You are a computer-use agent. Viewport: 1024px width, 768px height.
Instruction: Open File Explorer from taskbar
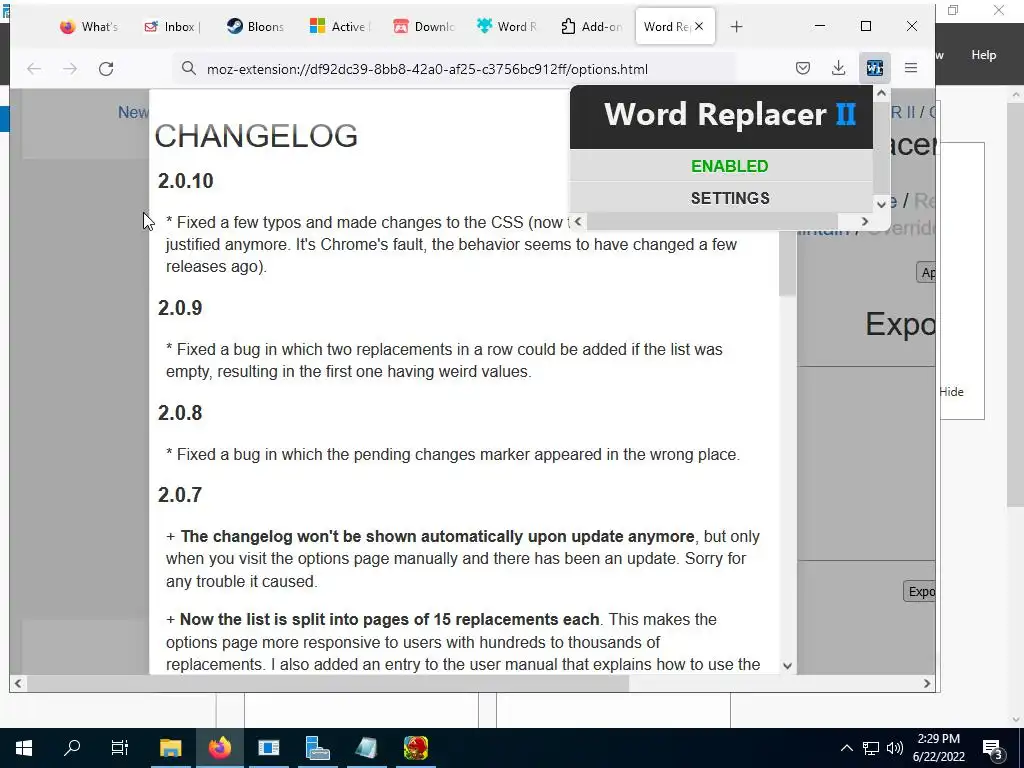(x=170, y=748)
